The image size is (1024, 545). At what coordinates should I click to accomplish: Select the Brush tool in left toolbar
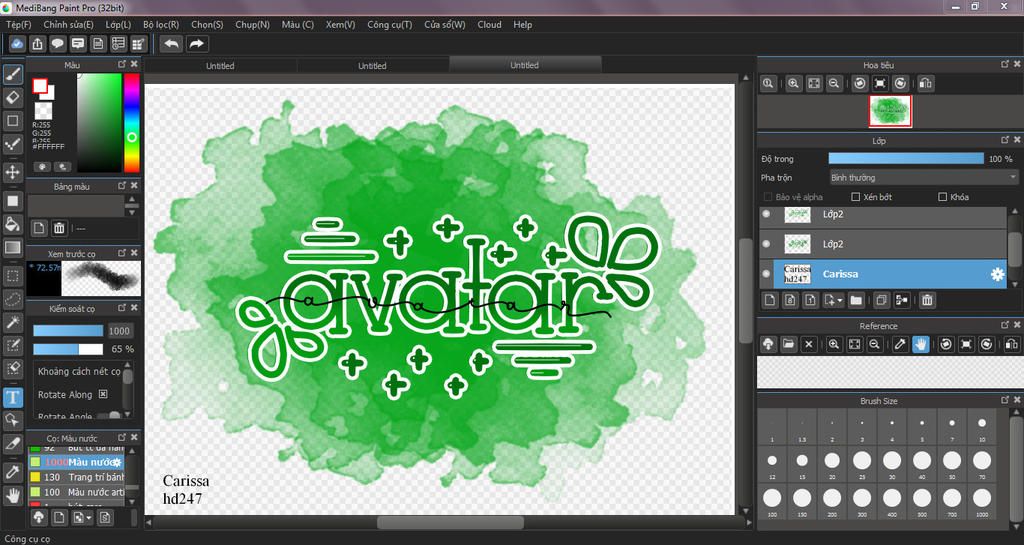12,74
